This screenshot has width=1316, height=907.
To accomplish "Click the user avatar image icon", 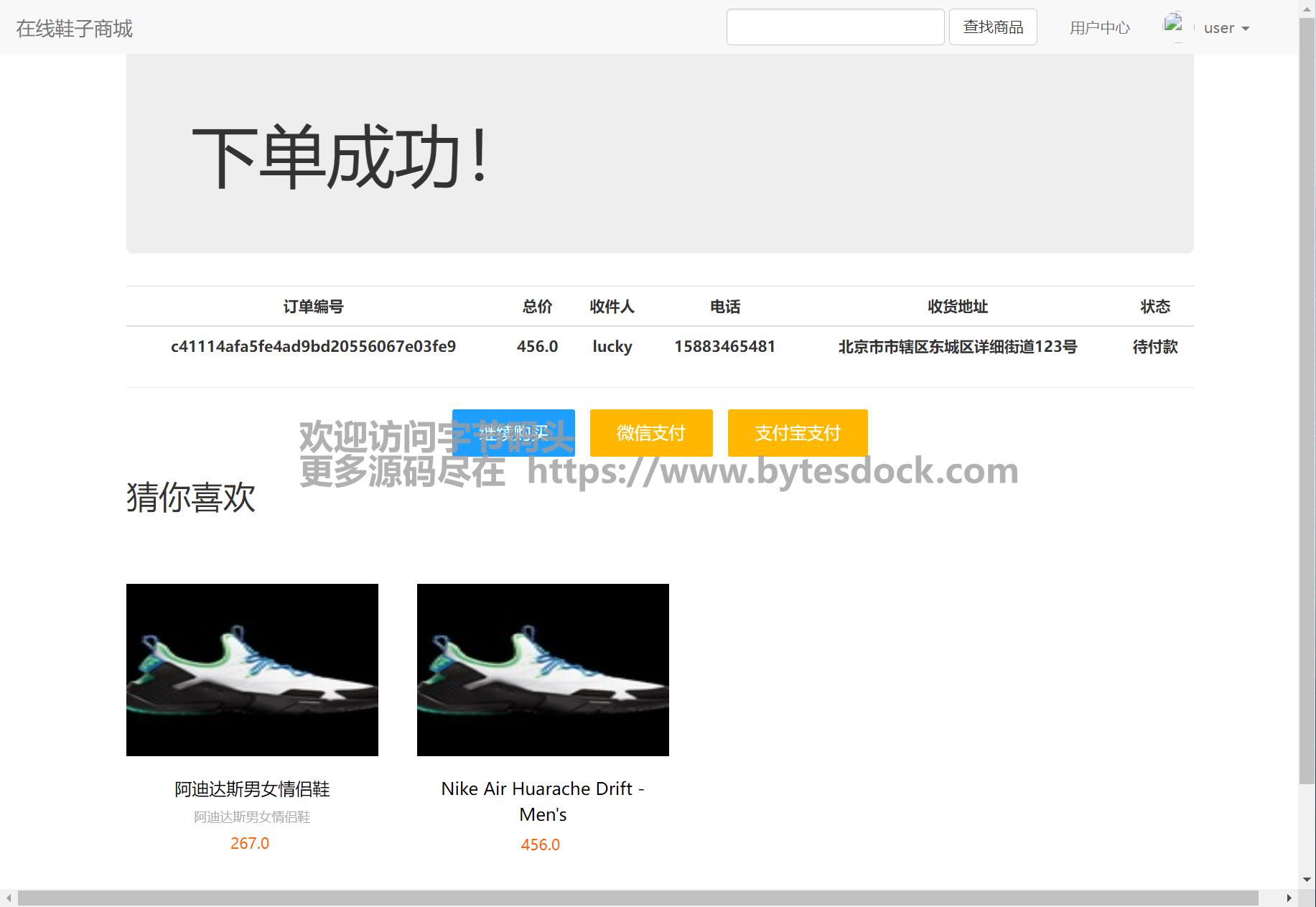I will tap(1174, 25).
